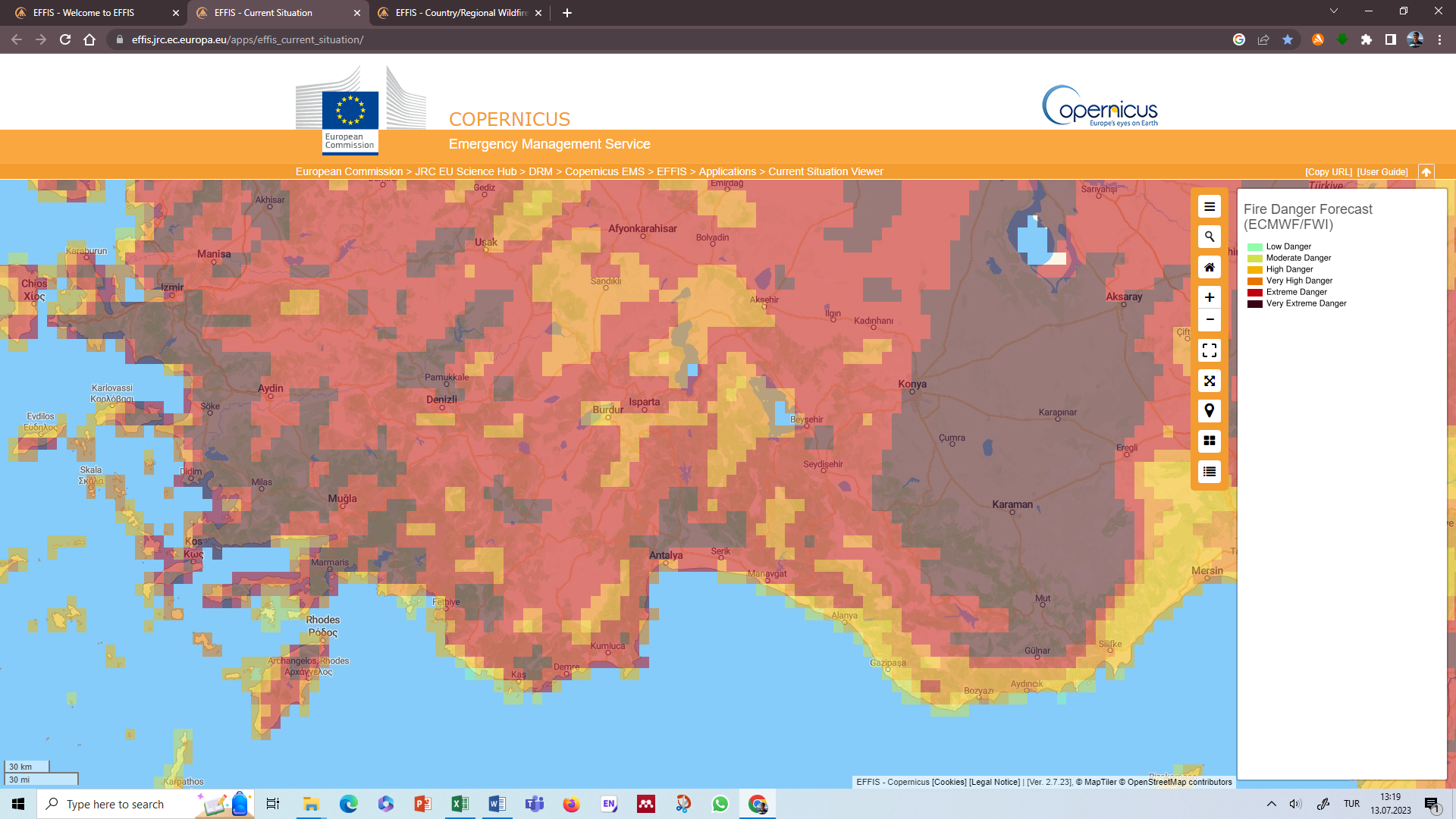Image resolution: width=1456 pixels, height=819 pixels.
Task: Click the address bar URL field
Action: coord(667,39)
